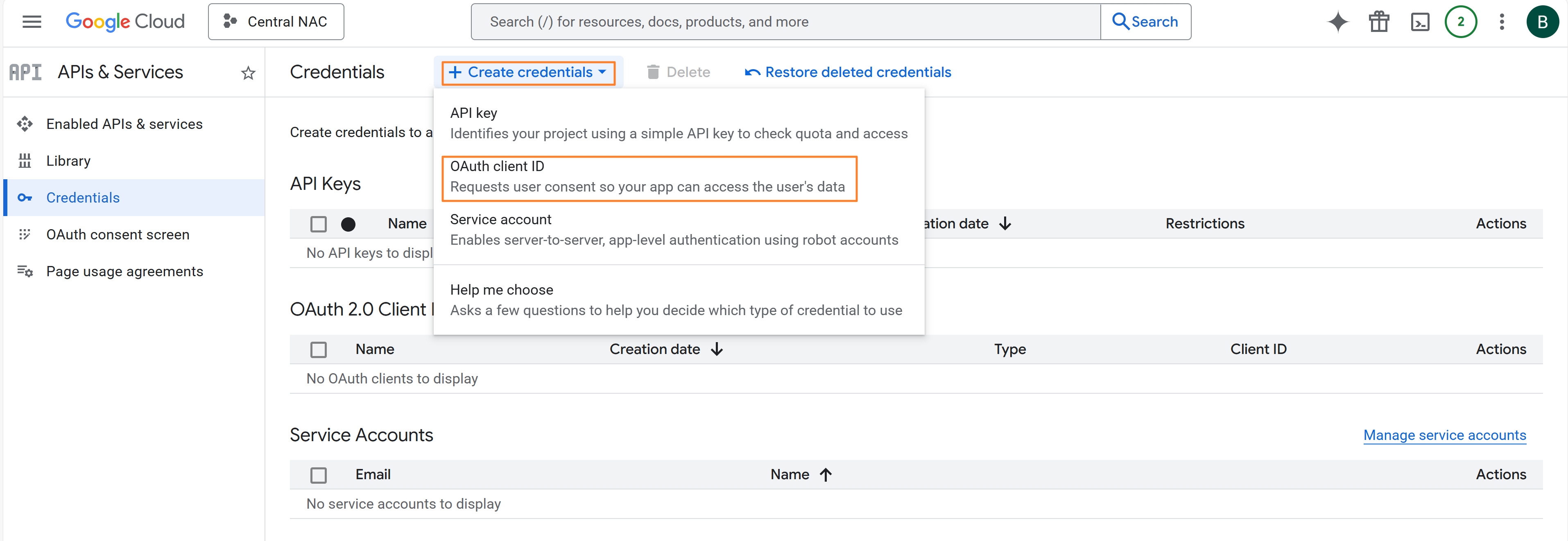
Task: Click the Library bars icon
Action: 24,161
